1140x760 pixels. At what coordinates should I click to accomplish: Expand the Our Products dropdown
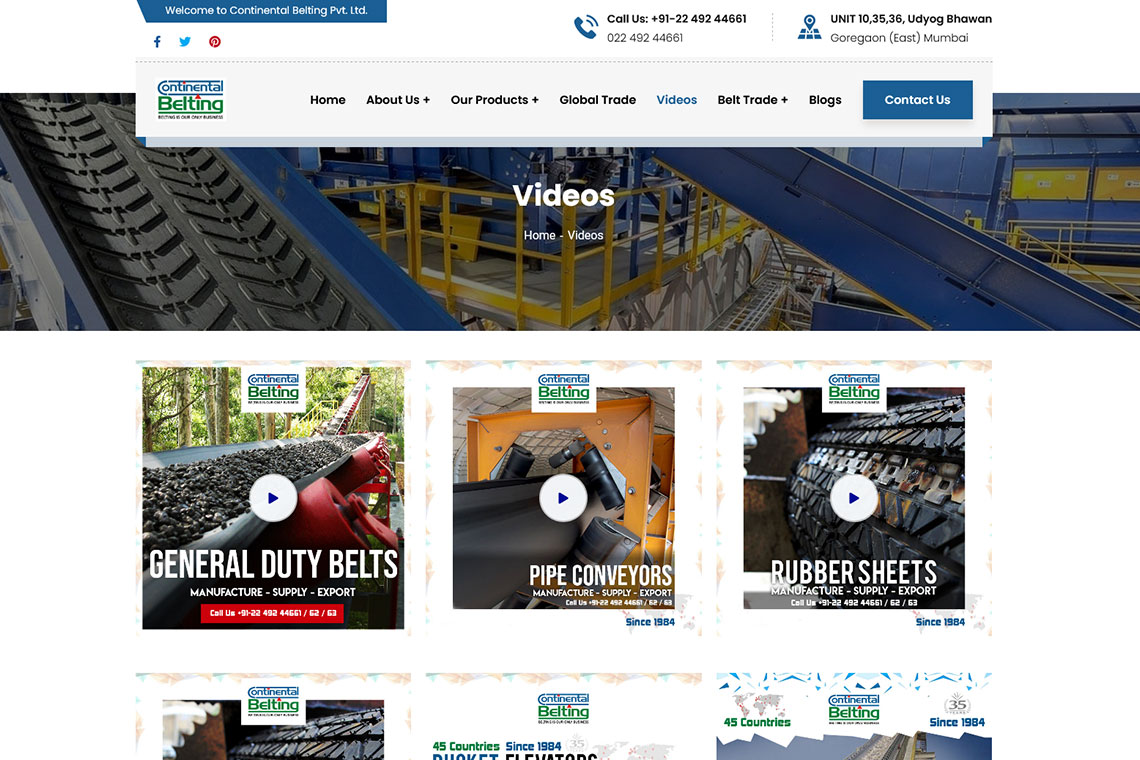click(494, 99)
